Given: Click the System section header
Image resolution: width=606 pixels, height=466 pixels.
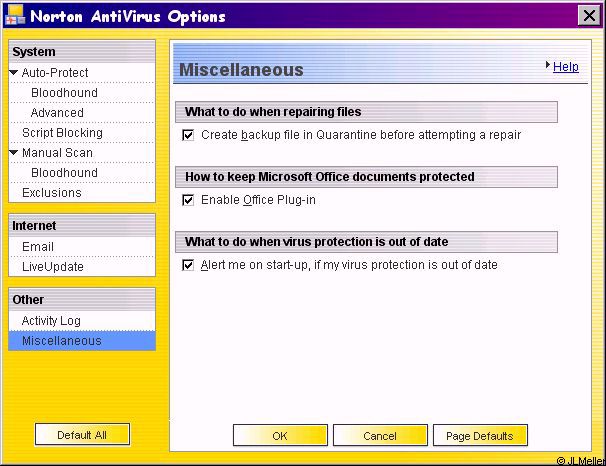Looking at the screenshot, I should (x=82, y=52).
